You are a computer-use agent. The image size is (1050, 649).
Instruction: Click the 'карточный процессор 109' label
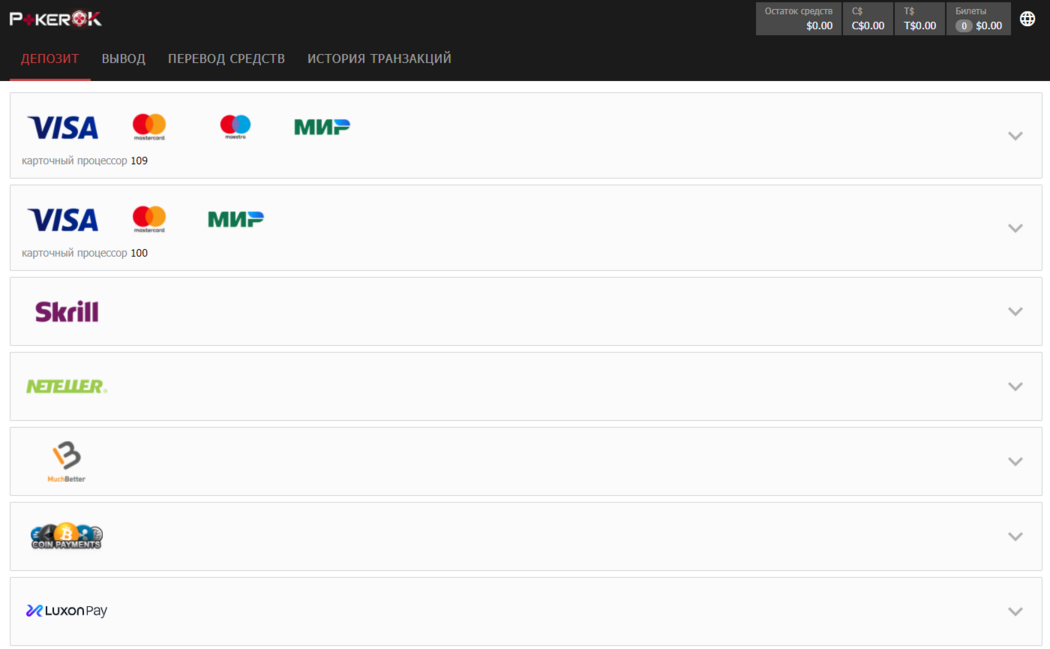[x=84, y=161]
